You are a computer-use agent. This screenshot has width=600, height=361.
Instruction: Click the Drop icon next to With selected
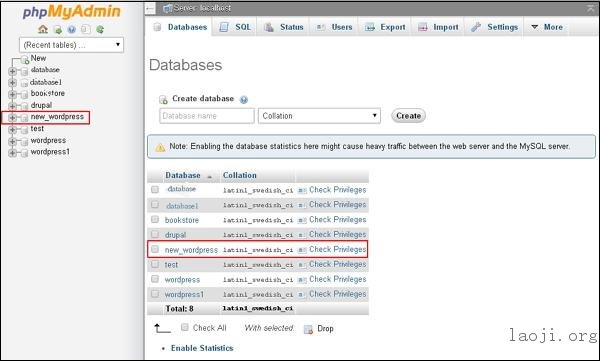pos(308,329)
